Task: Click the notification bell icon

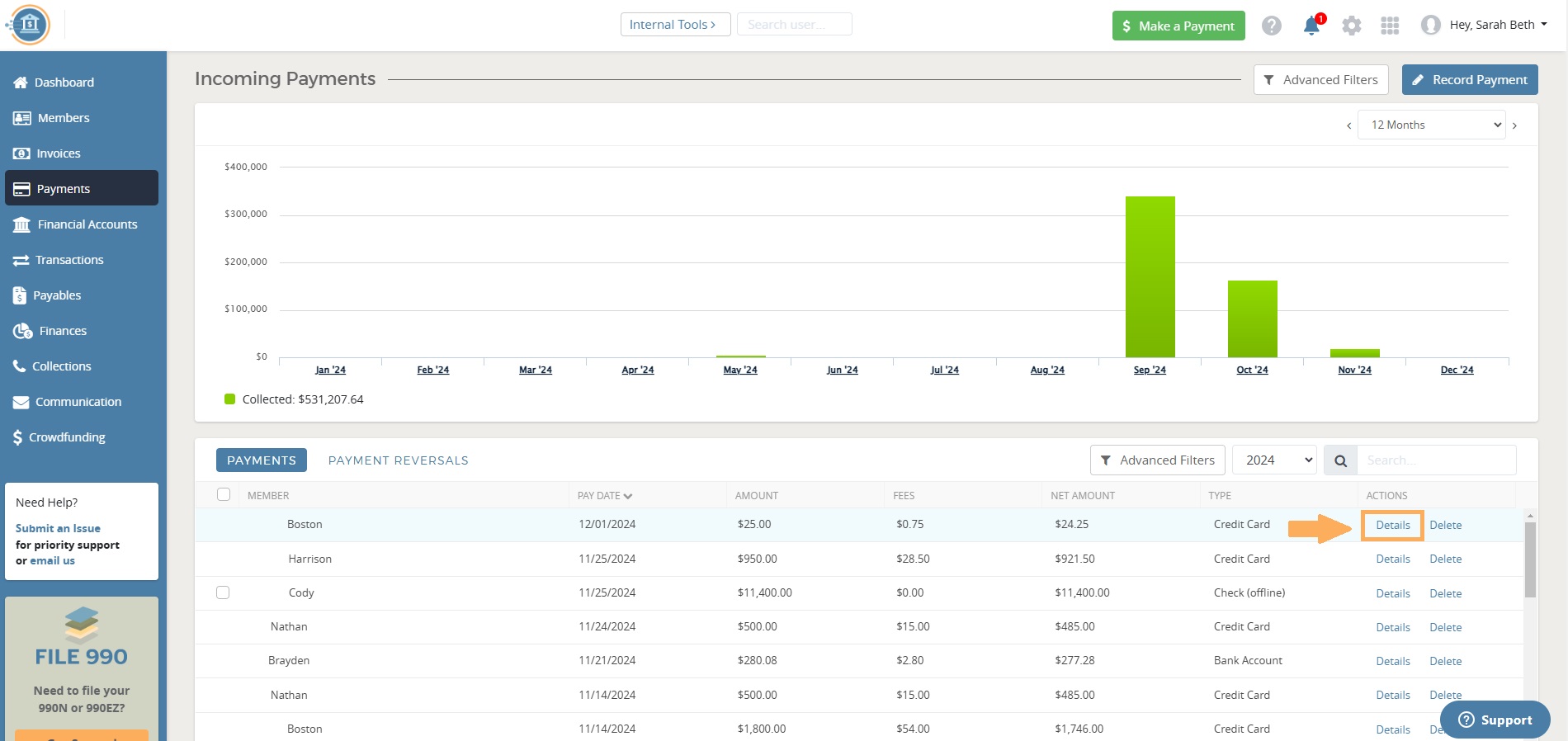Action: [1311, 26]
